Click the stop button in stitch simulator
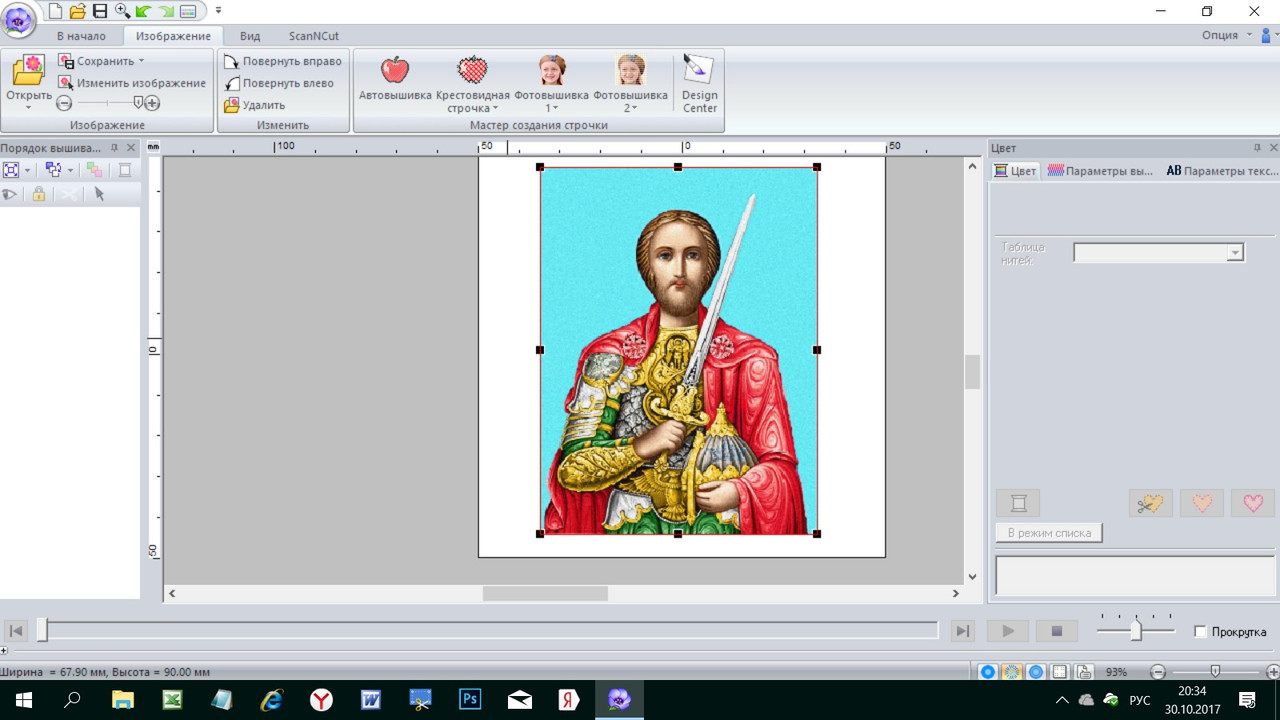 pos(1056,631)
